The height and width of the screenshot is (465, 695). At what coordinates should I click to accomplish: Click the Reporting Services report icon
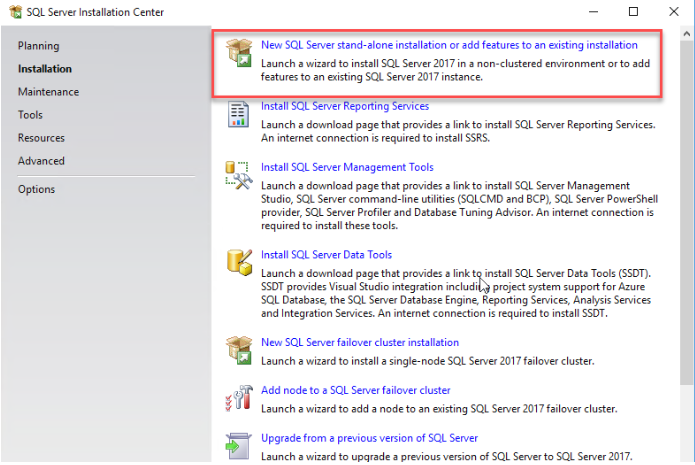(238, 114)
